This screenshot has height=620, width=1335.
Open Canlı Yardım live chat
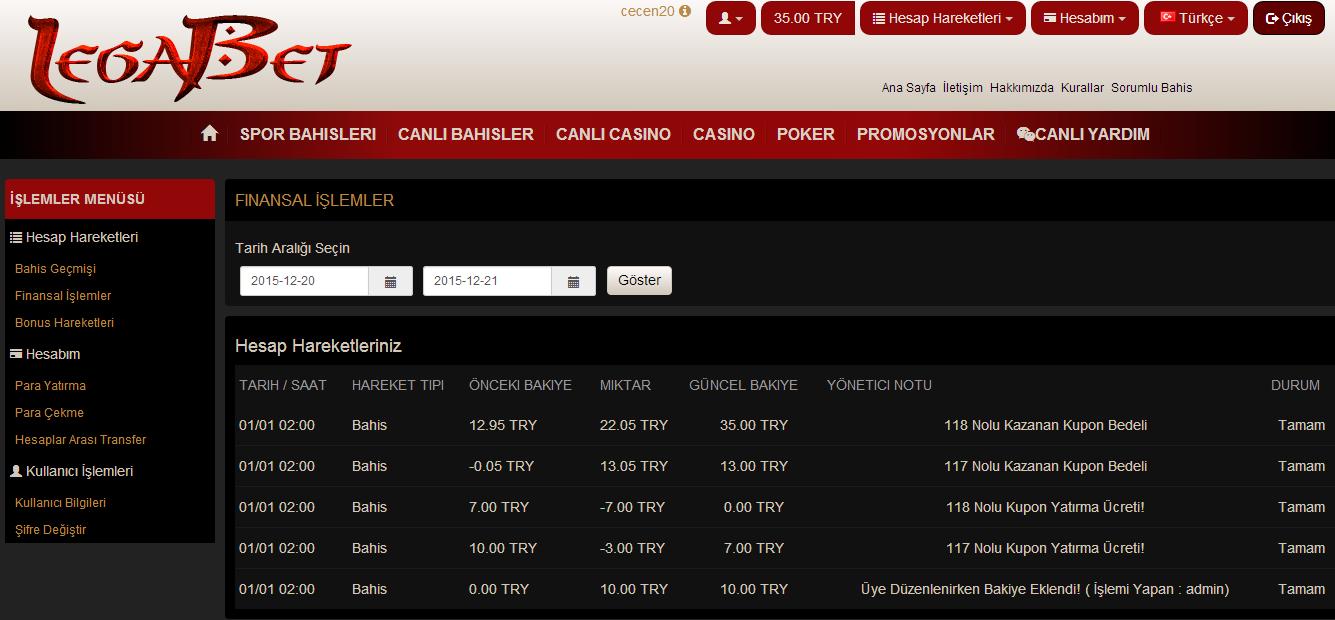coord(1083,134)
